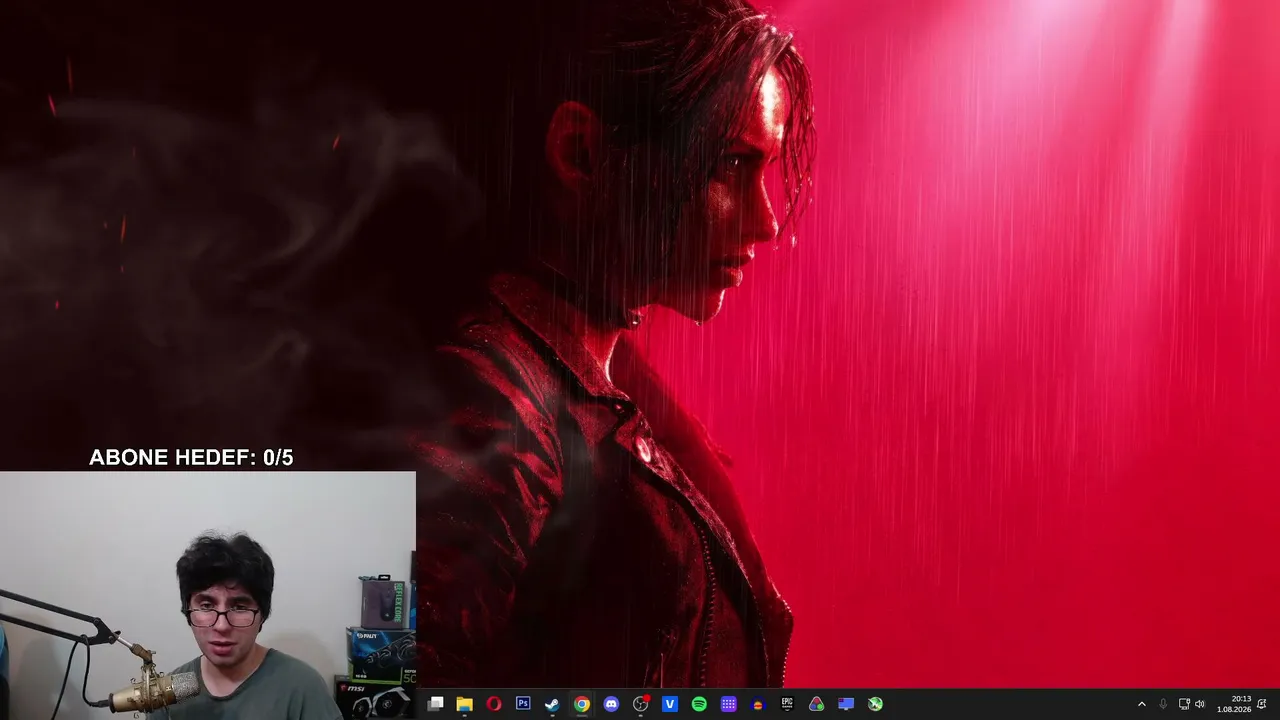Screen dimensions: 1280x720
Task: Open Task View from the taskbar
Action: (435, 704)
